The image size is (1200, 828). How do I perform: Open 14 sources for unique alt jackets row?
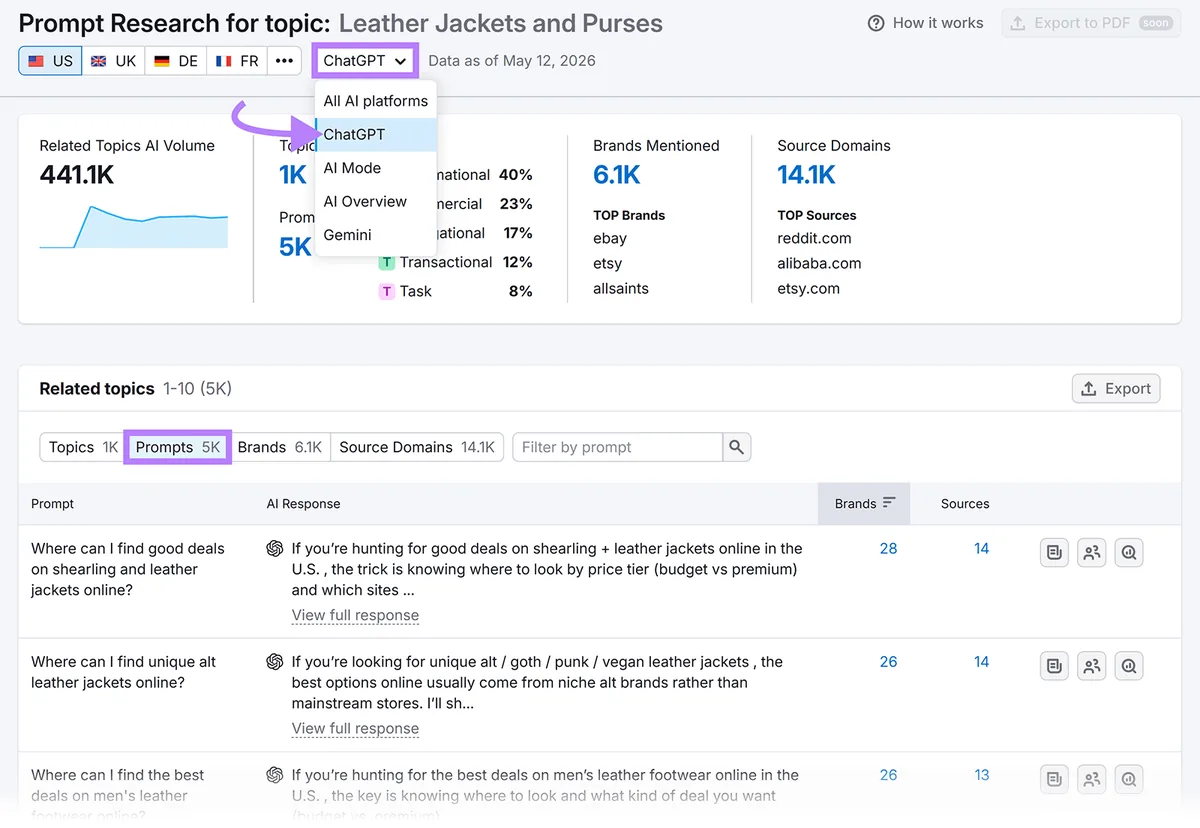pos(982,661)
